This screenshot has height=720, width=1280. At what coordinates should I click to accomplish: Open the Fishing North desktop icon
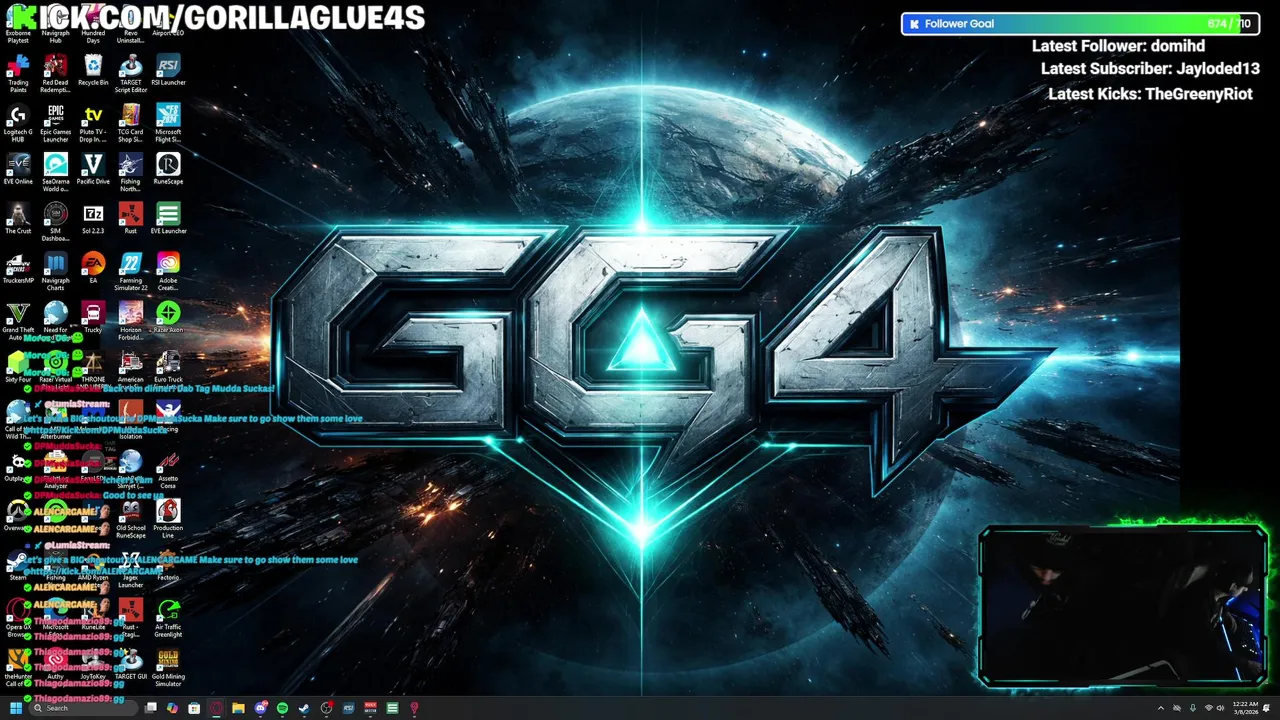click(130, 171)
